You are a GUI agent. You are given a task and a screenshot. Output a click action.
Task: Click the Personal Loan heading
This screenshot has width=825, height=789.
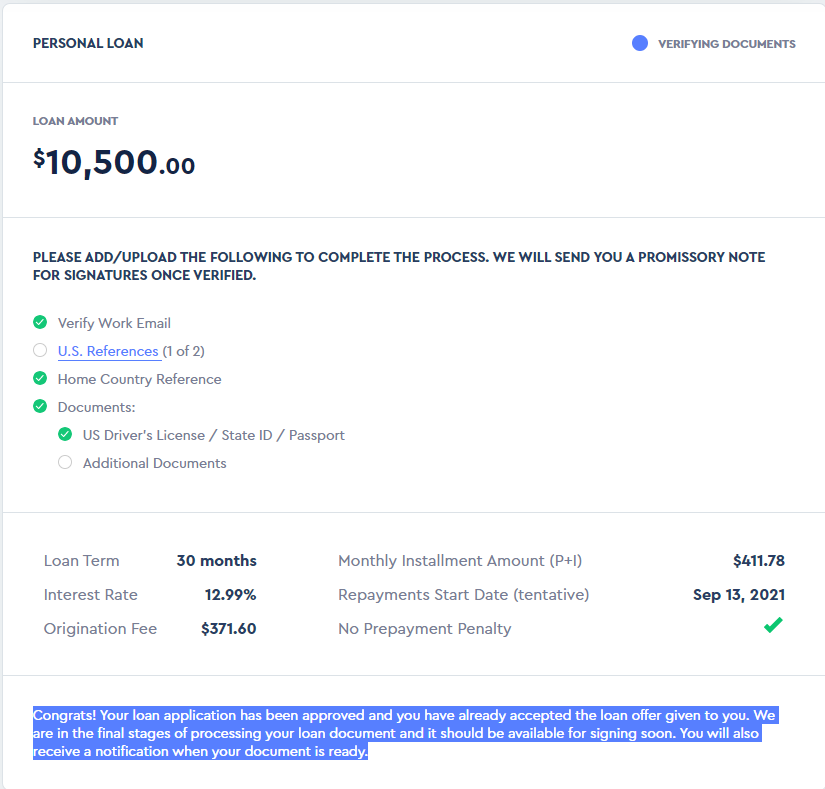tap(88, 43)
